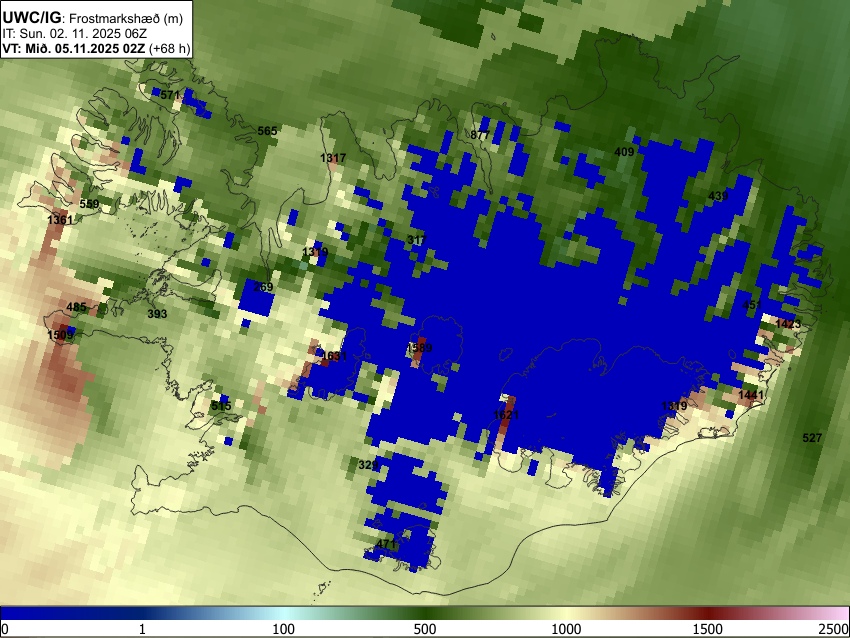Click the '559' map value label
Screen dimensions: 850x638
89,204
